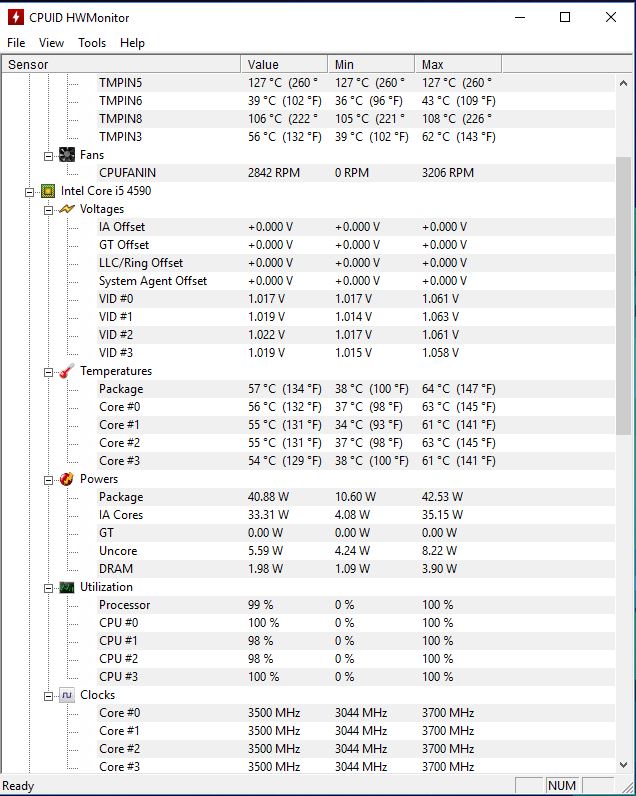Click the Intel Core i5 4590 chip icon
Screen dimensions: 636x796
[x=48, y=191]
